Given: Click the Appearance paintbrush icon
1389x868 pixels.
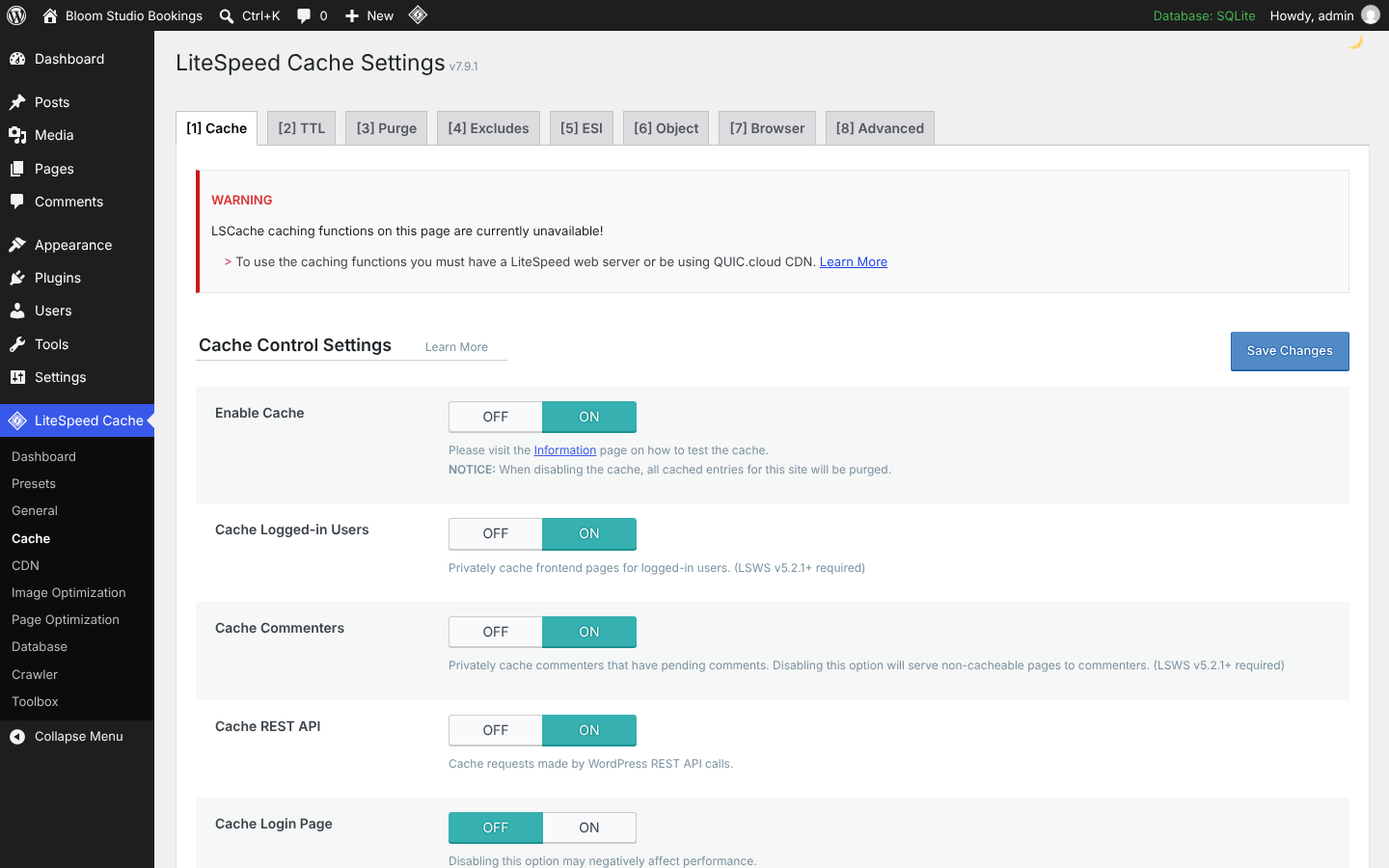Looking at the screenshot, I should click(17, 245).
